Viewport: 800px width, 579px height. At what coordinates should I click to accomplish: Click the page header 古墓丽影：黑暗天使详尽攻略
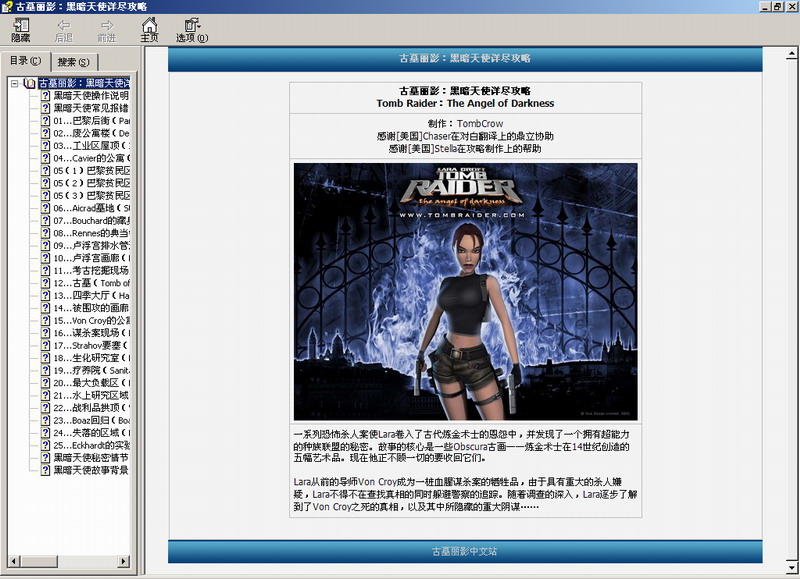pos(465,58)
